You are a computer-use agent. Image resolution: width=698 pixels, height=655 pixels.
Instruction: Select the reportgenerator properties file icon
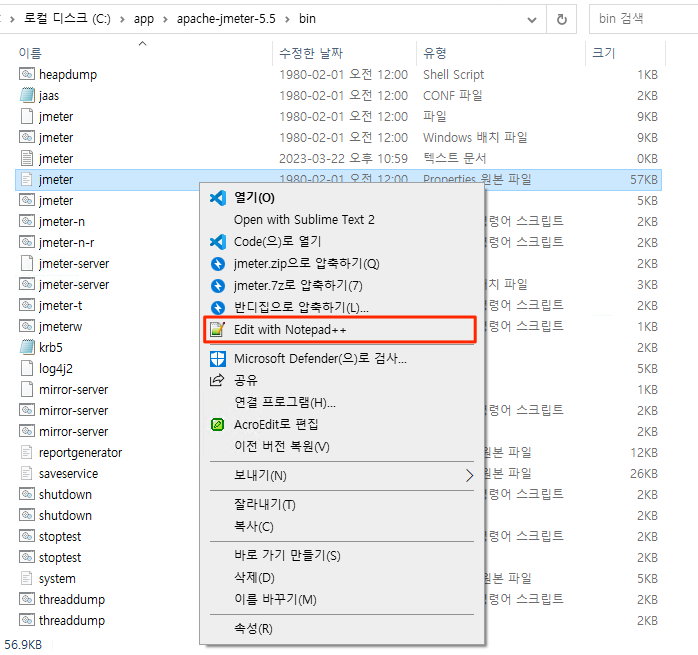[27, 452]
